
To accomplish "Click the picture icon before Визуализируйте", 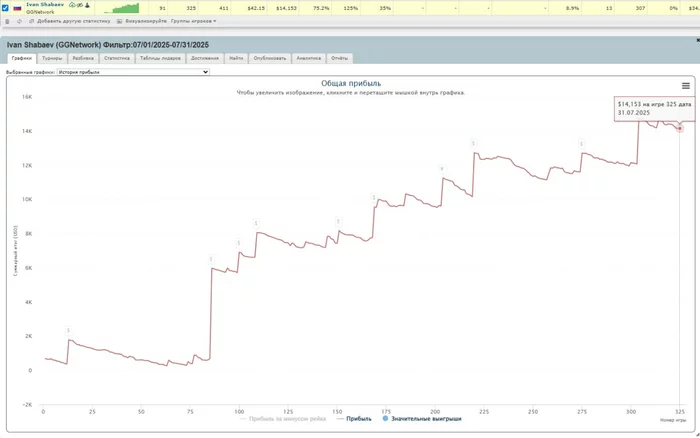I will [119, 21].
